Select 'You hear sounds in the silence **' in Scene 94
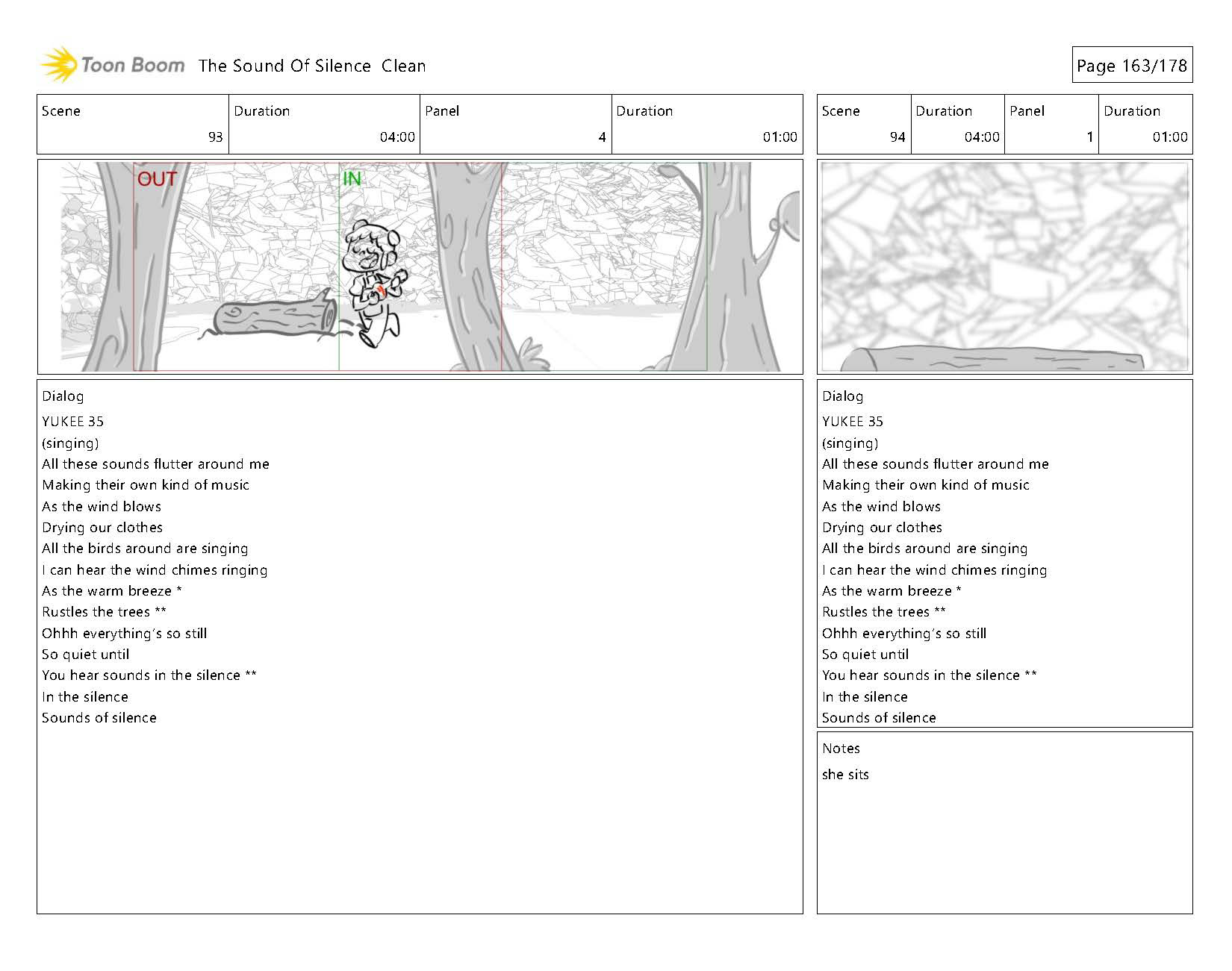 (x=930, y=675)
